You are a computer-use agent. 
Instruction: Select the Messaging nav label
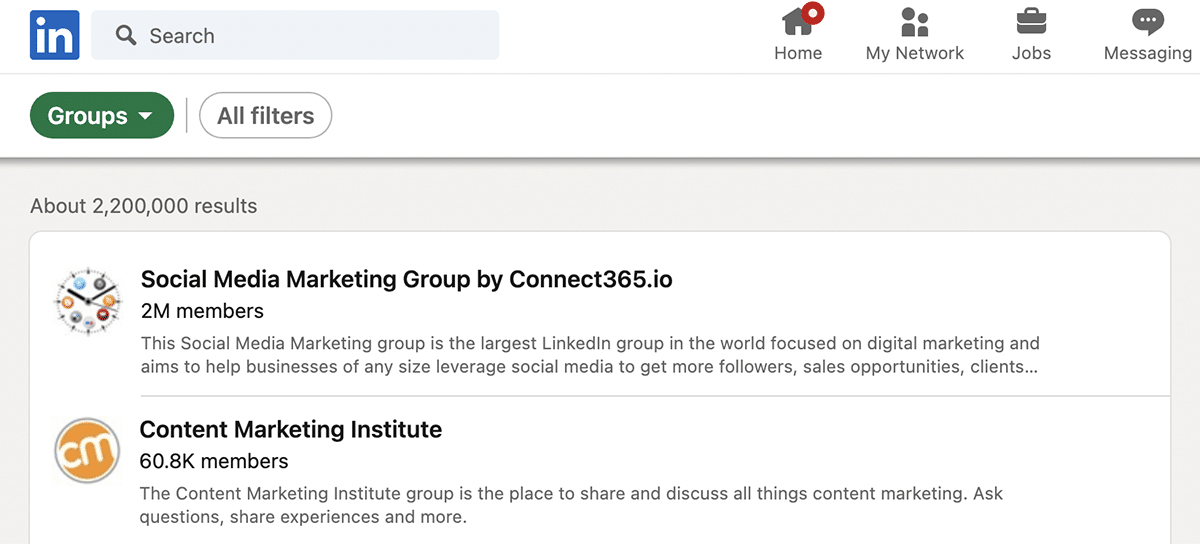tap(1147, 53)
